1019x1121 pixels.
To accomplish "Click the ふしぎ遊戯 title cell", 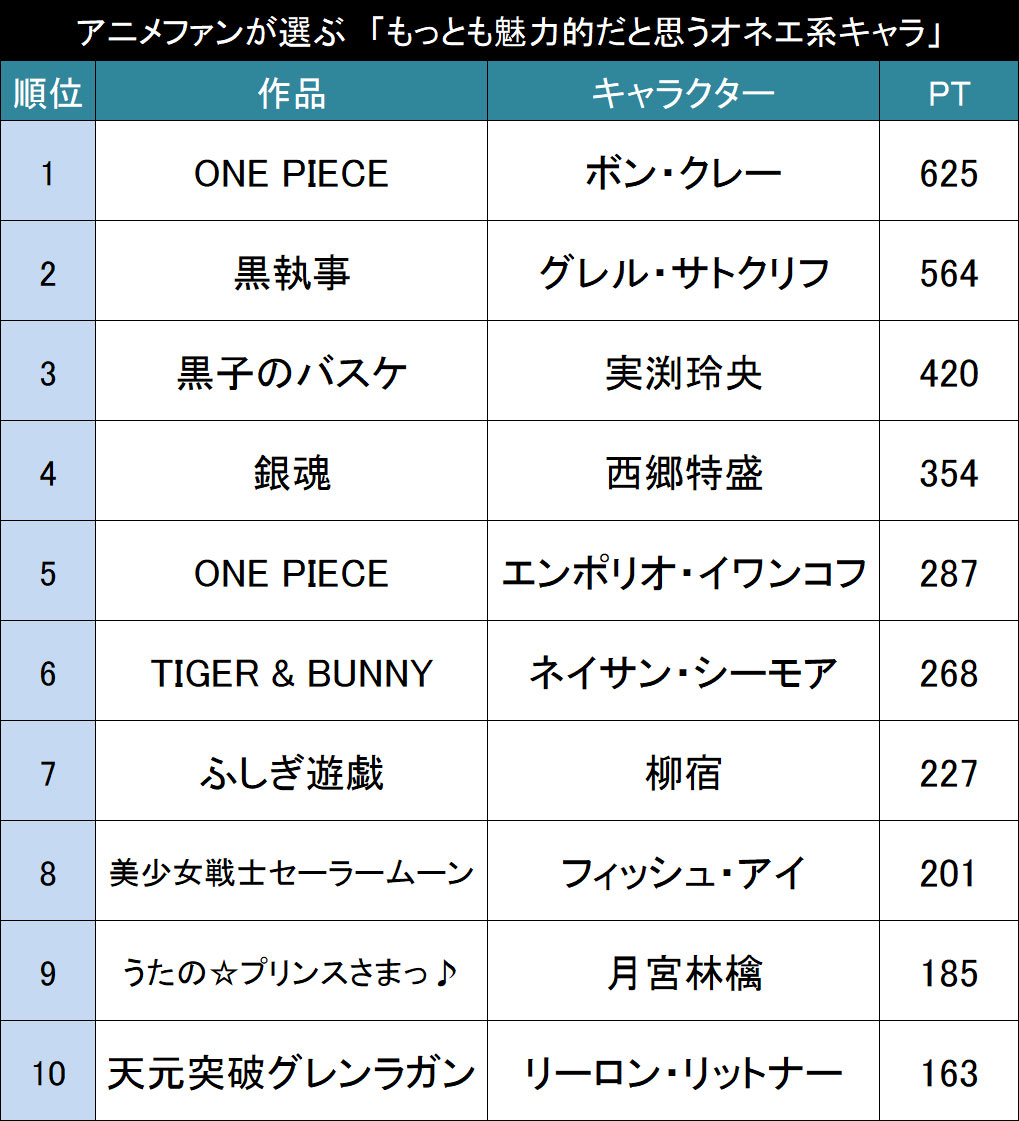I will tap(291, 771).
